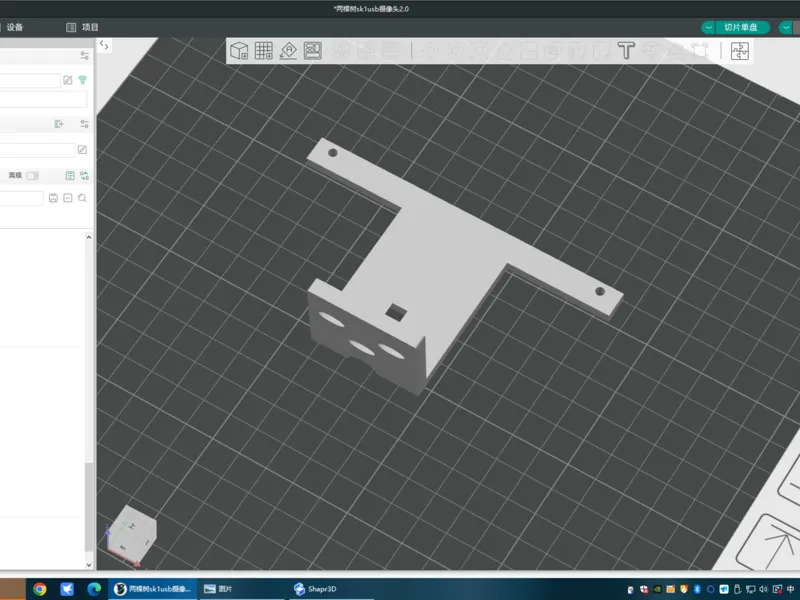Edit the printer preset with the pencil icon

[x=68, y=80]
